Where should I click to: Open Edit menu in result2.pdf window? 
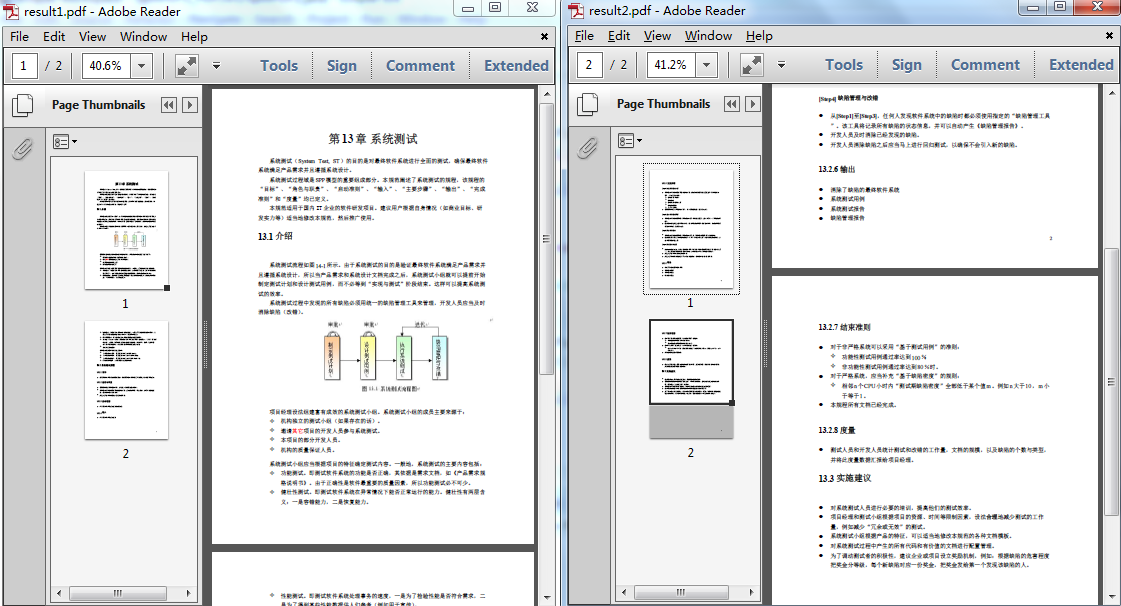(x=618, y=36)
